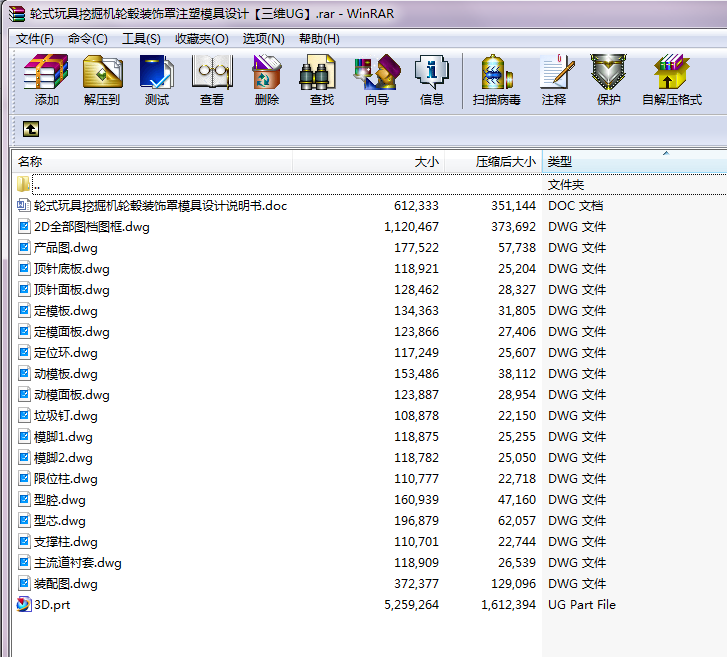Select file 模脚1.dwg
The width and height of the screenshot is (727, 657).
tap(63, 436)
